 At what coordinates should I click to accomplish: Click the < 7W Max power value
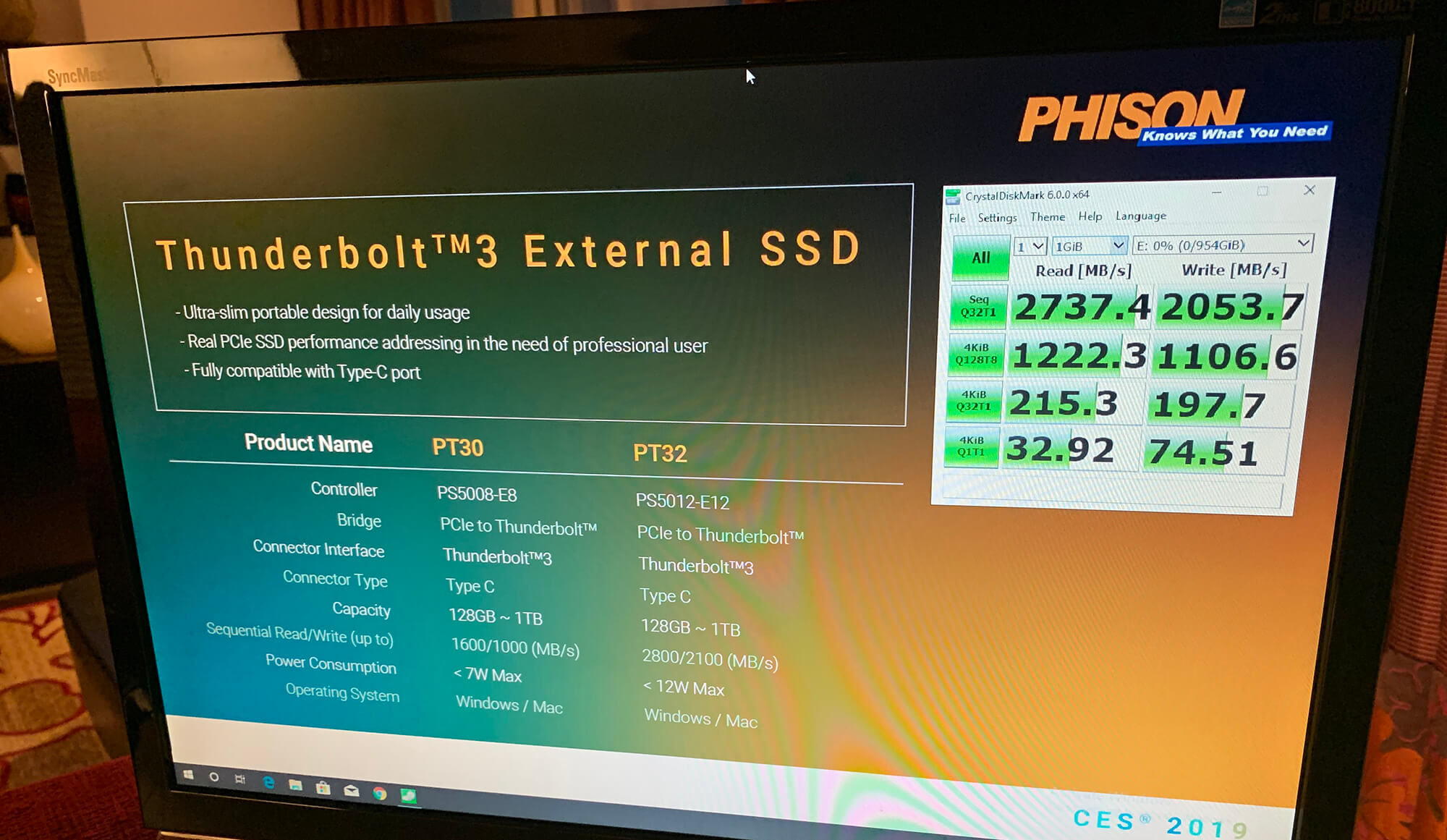point(488,674)
